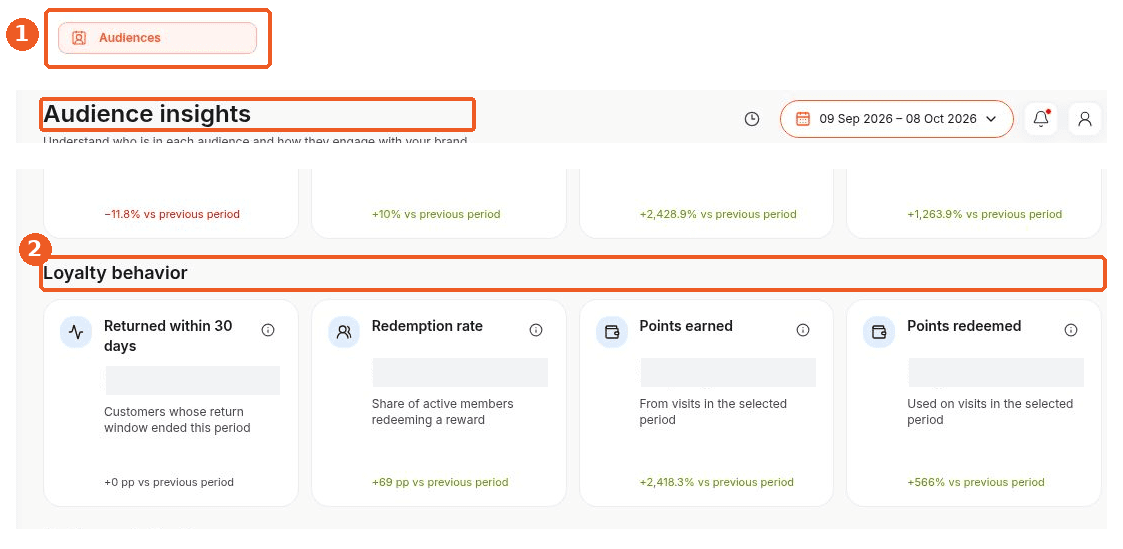Screen dimensions: 1123x549
Task: Open the date range picker dropdown
Action: click(897, 119)
